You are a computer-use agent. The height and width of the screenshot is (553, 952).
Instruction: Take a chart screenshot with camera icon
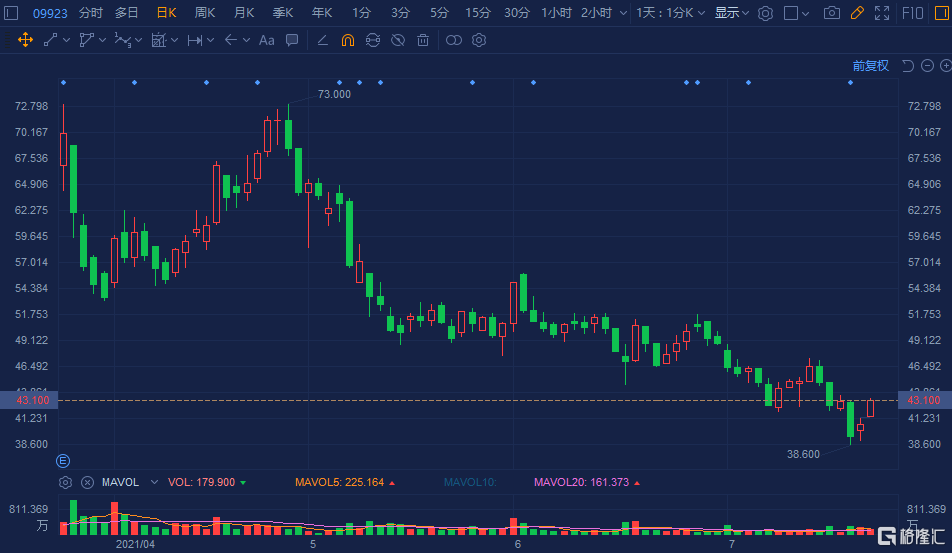pos(832,13)
